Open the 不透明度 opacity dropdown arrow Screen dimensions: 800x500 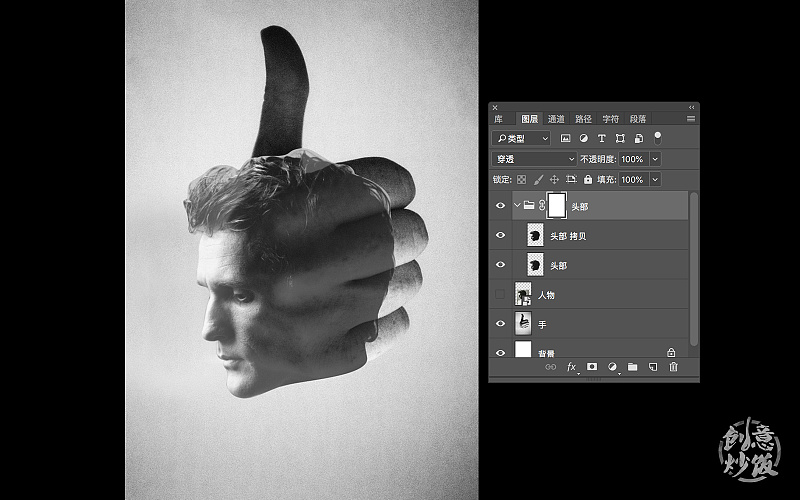pos(655,159)
